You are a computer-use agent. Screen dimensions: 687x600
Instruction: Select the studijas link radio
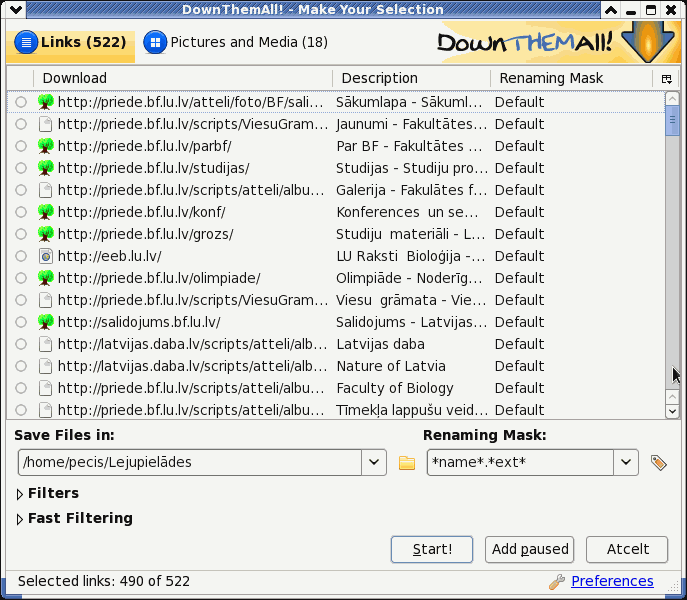pos(21,168)
